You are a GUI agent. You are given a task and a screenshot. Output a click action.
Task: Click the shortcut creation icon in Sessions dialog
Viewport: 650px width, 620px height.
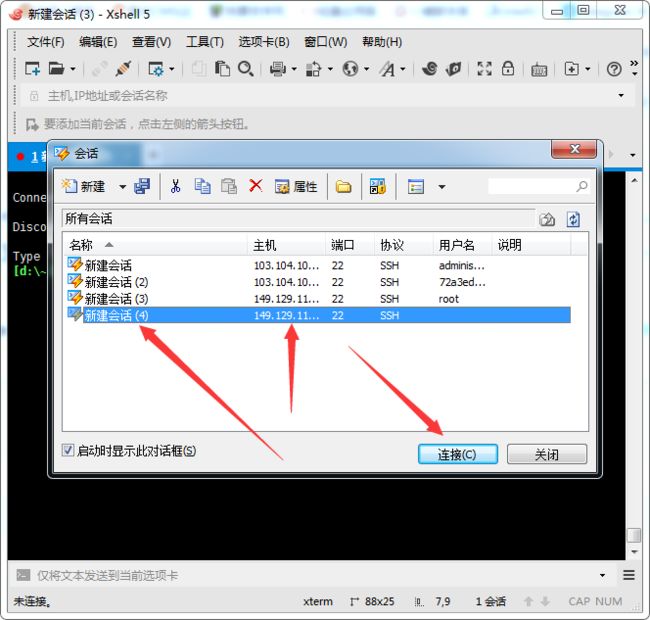tap(378, 186)
